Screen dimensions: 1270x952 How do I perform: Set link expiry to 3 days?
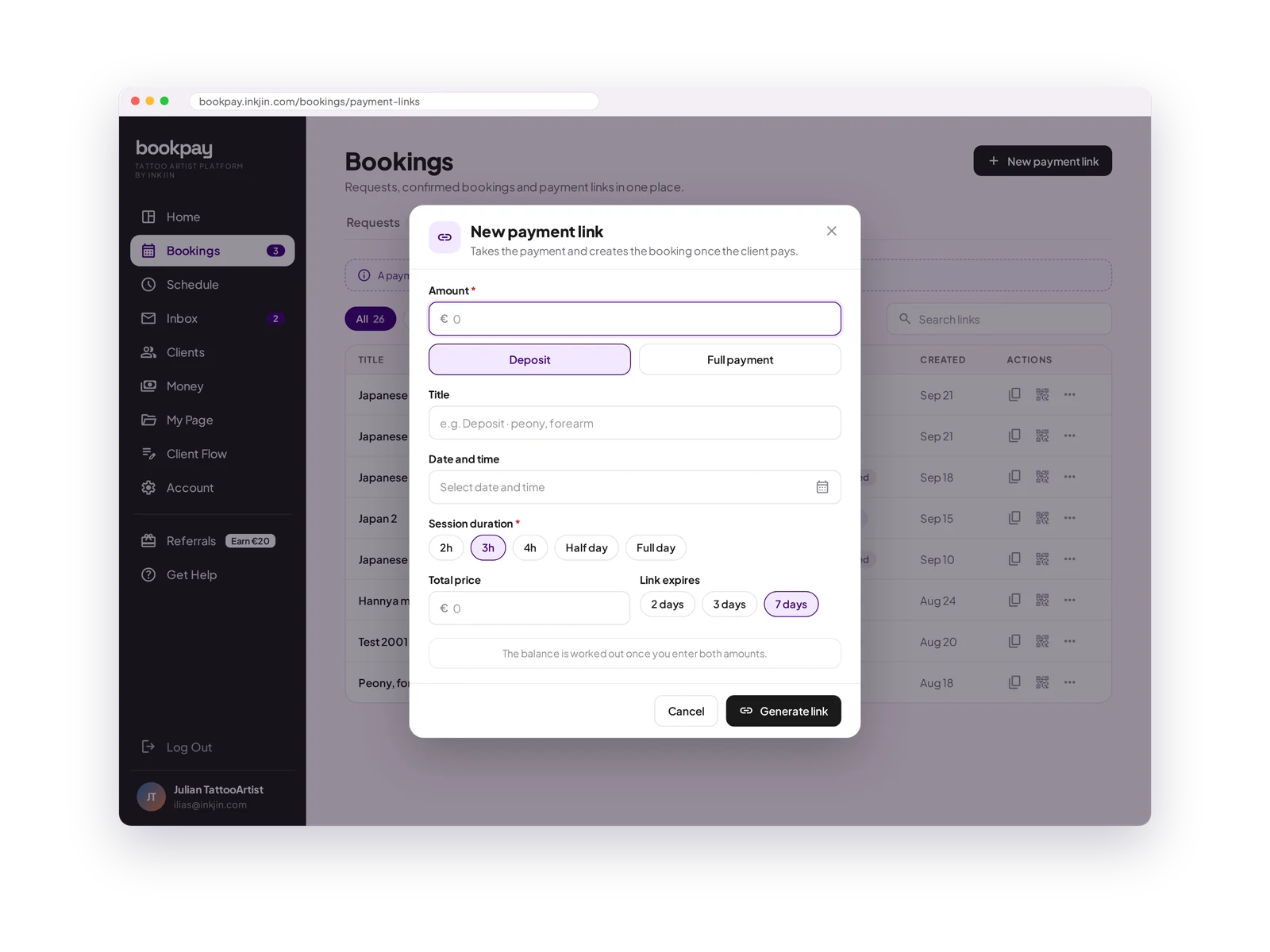pyautogui.click(x=729, y=605)
